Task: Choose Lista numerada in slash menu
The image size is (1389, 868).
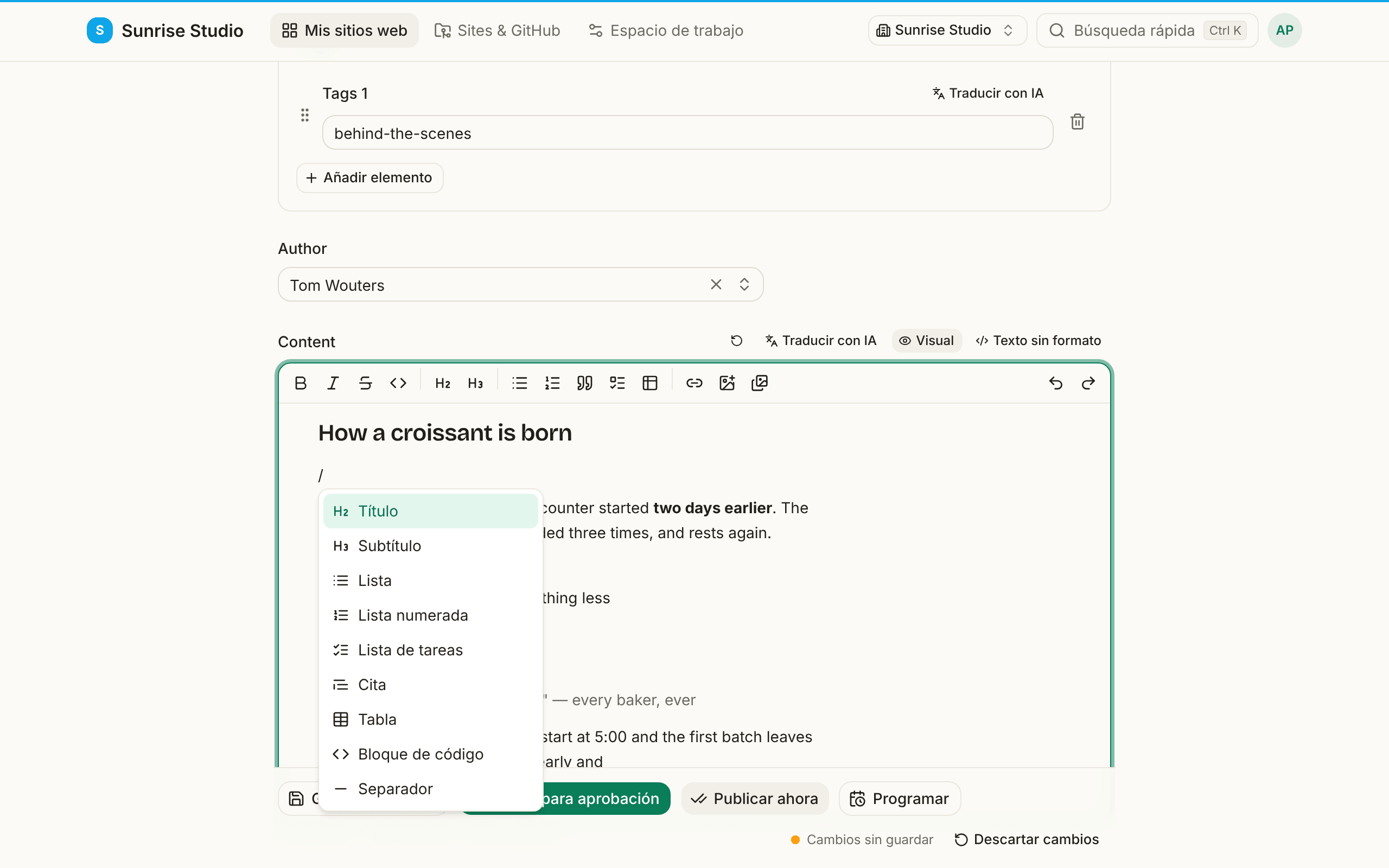Action: [x=430, y=615]
